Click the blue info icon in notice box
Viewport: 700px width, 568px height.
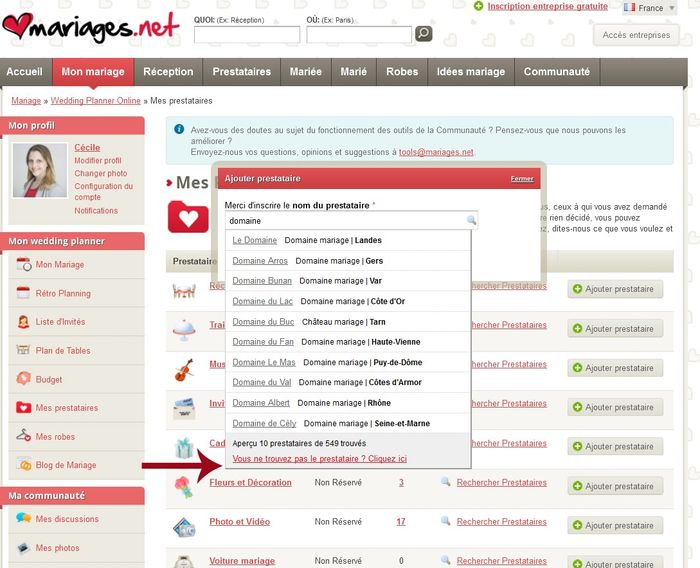point(179,129)
